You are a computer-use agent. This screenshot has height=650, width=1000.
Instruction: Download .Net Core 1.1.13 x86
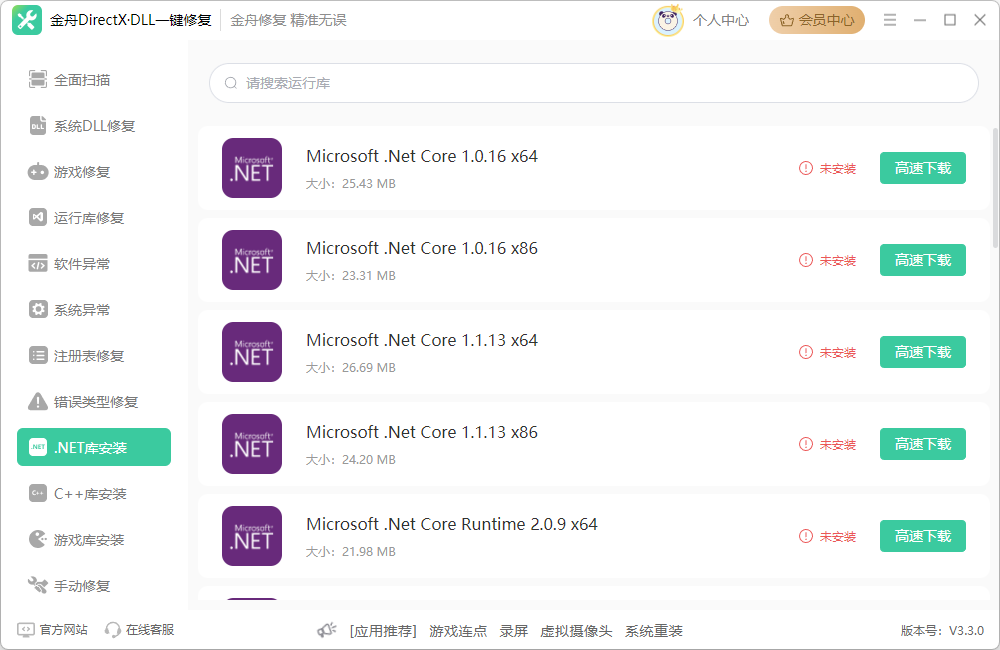pyautogui.click(x=922, y=443)
